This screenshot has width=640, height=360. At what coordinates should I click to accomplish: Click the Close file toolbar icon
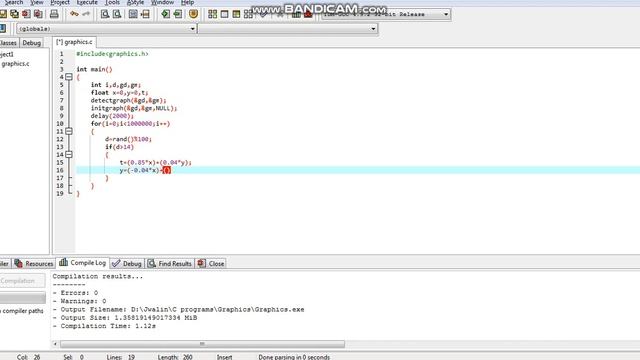(27, 14)
